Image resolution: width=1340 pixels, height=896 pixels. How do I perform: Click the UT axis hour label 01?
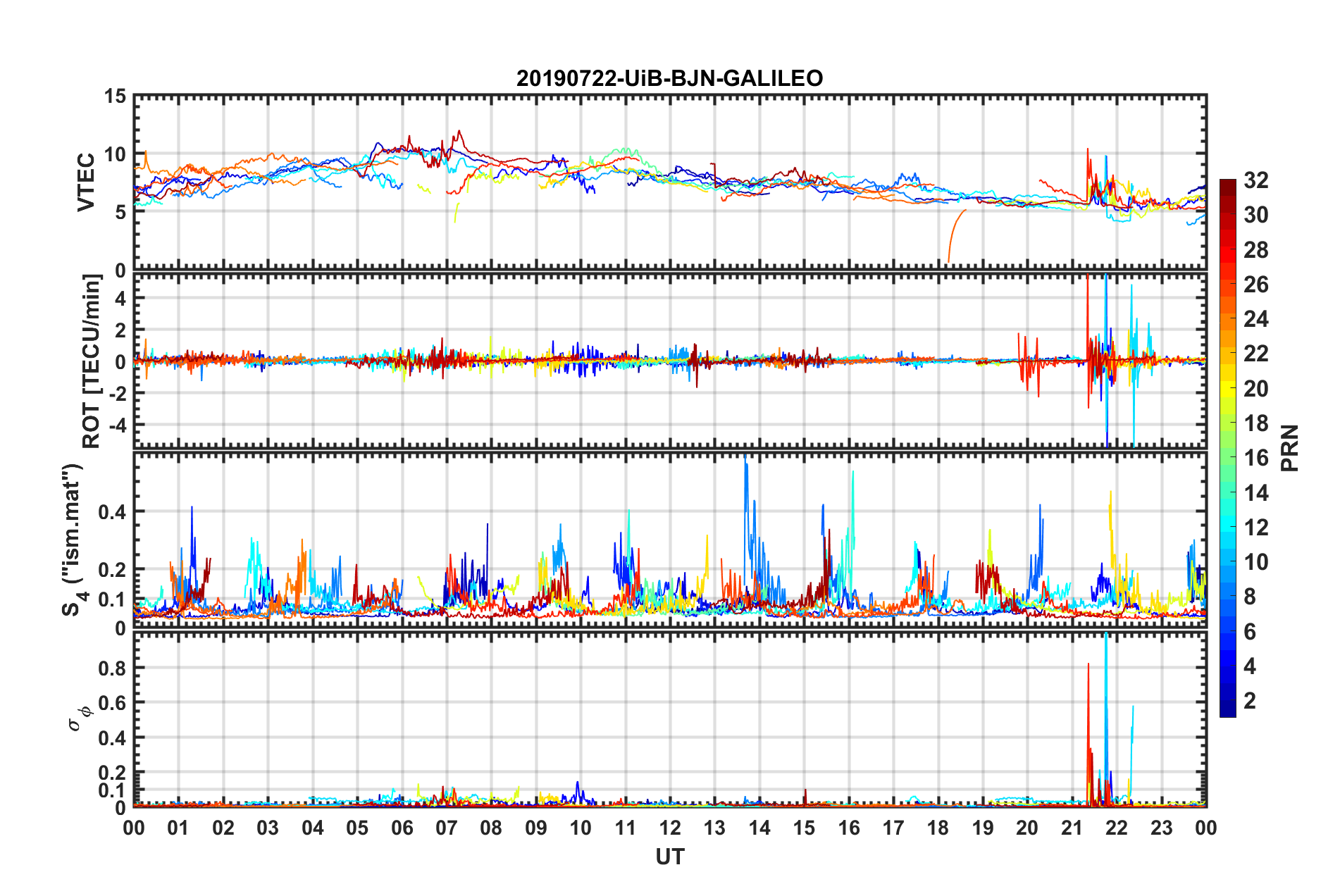click(x=178, y=827)
